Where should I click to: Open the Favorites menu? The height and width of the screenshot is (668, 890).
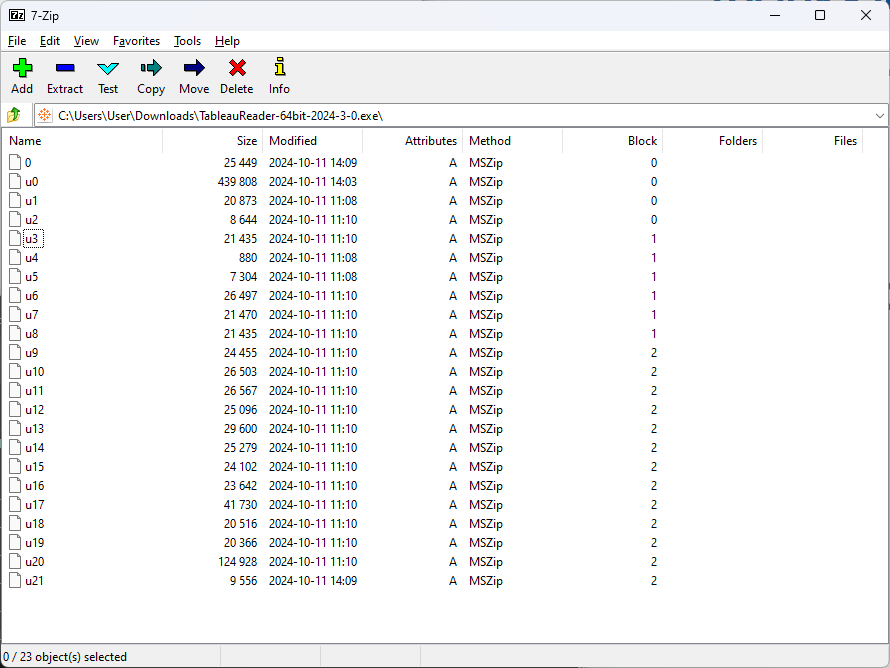[x=136, y=41]
